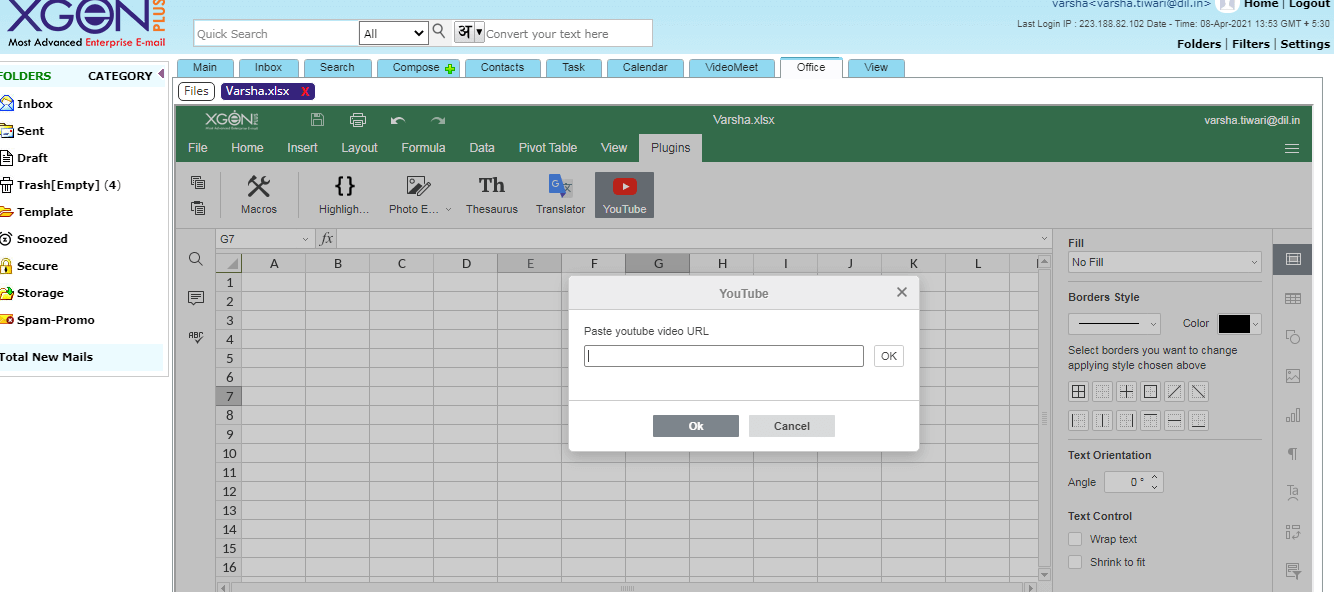Image resolution: width=1334 pixels, height=592 pixels.
Task: Open the 'All' search scope dropdown
Action: click(394, 33)
